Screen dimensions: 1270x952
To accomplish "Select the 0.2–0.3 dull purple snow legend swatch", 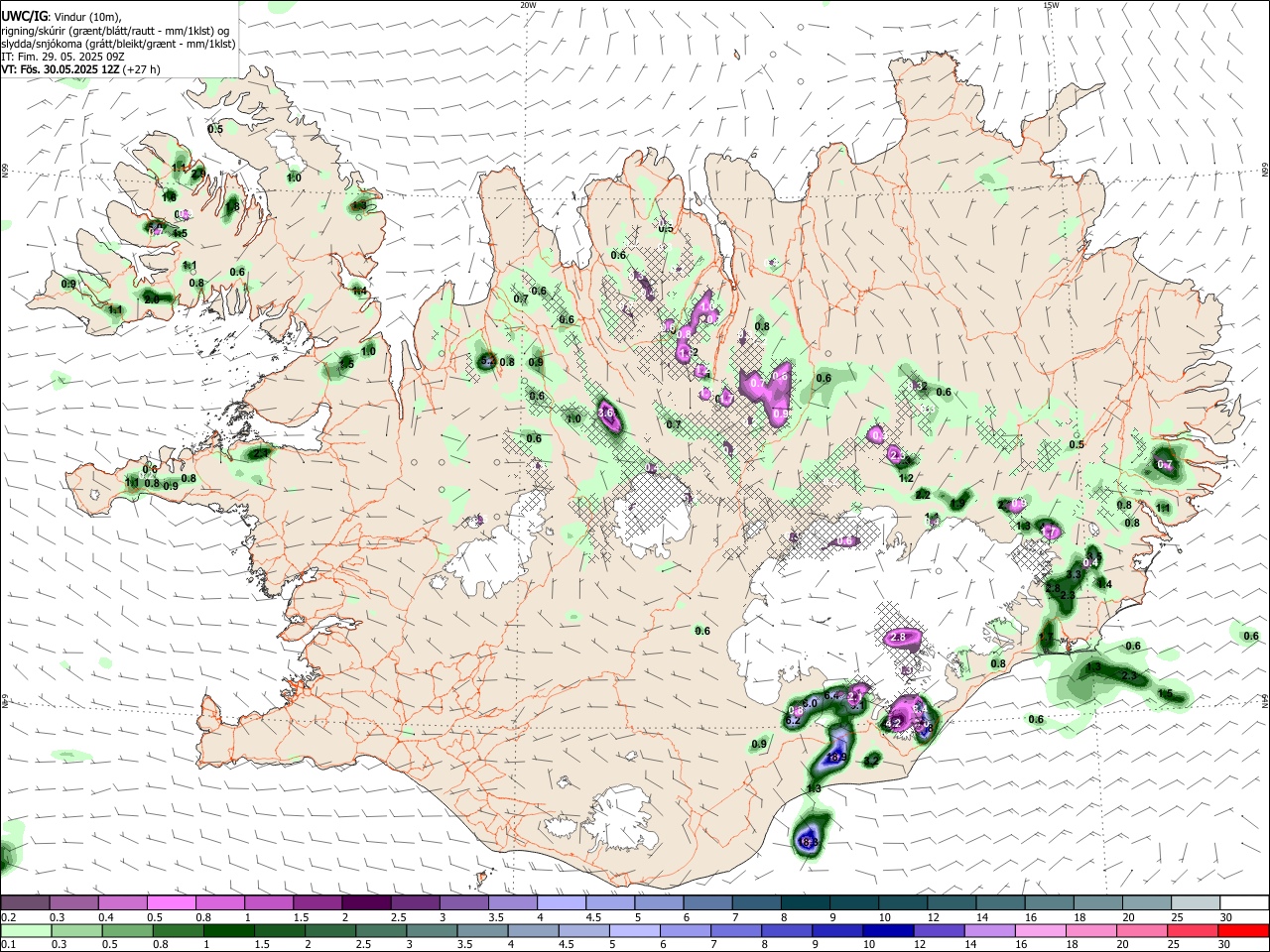I will click(x=25, y=903).
